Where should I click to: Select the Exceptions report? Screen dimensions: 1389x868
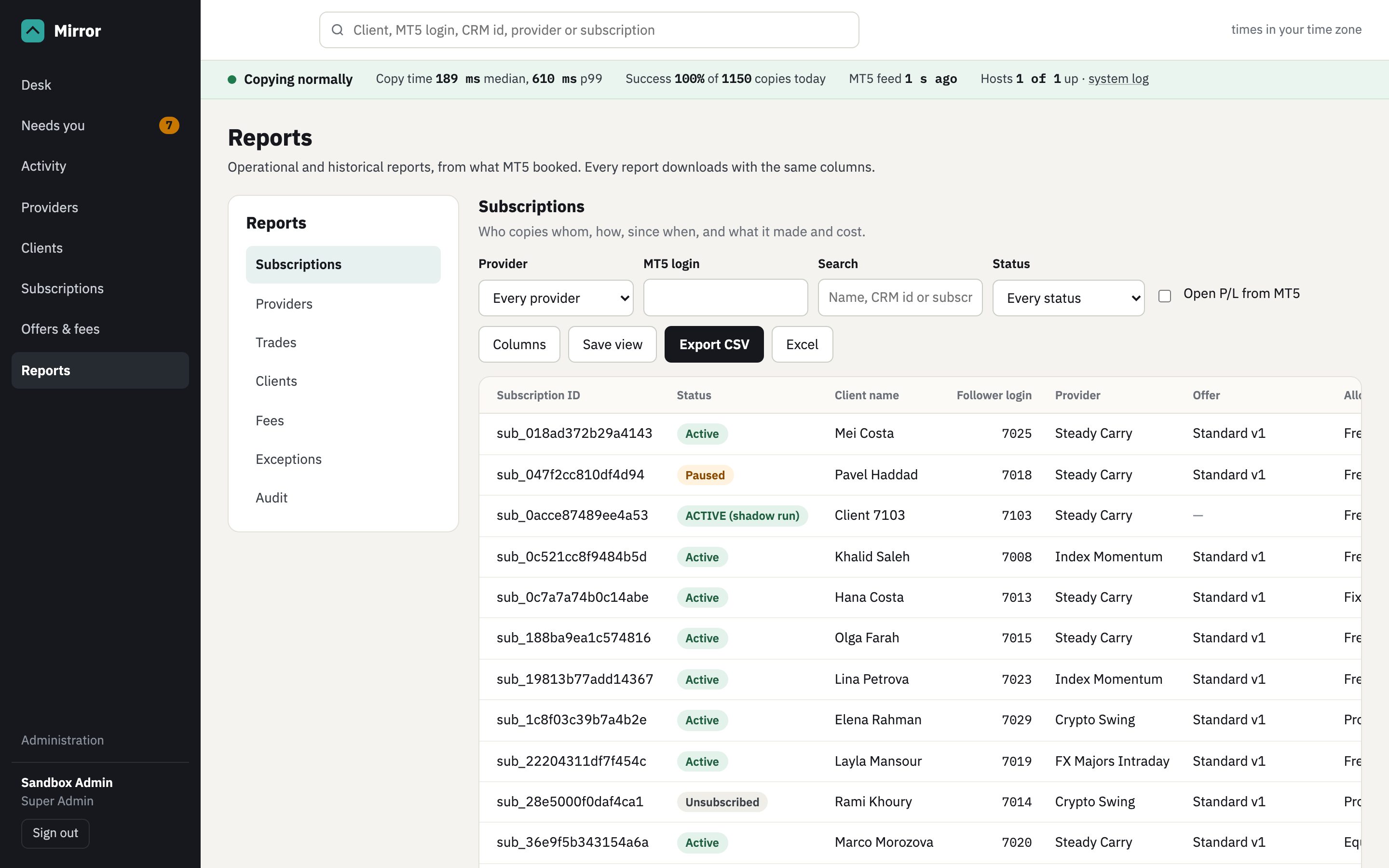pos(342,459)
